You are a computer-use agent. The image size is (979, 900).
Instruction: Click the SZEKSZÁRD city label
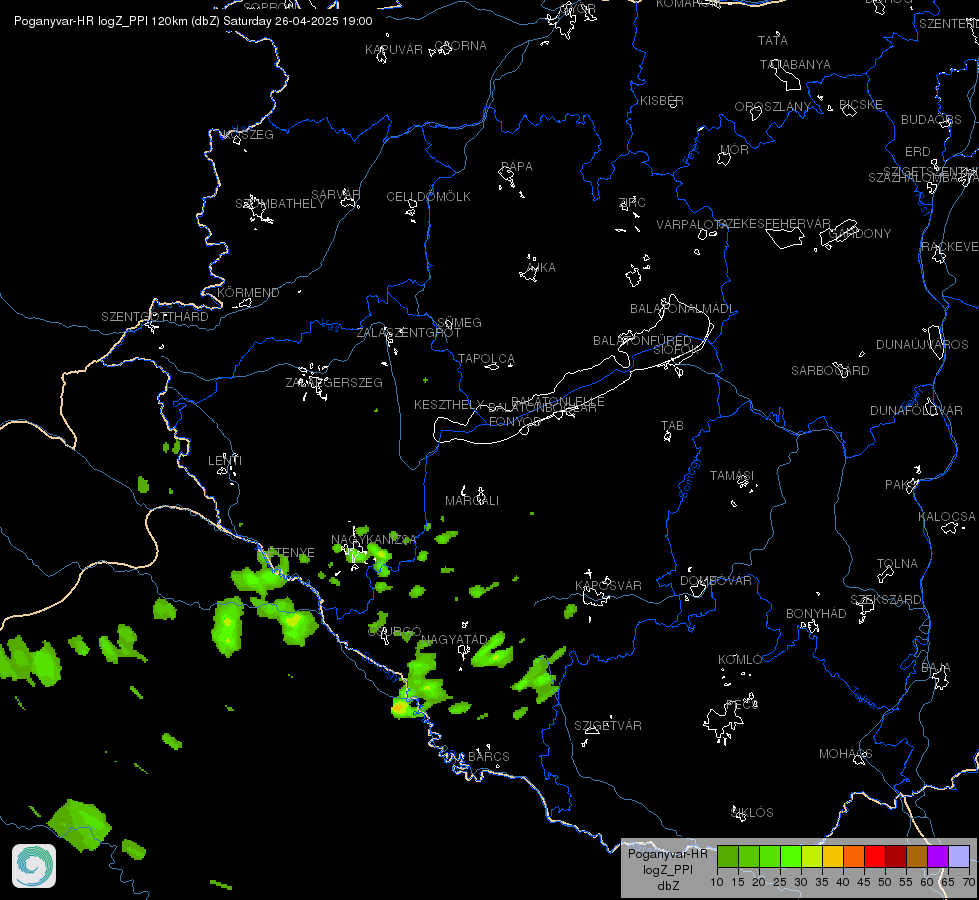pos(885,600)
